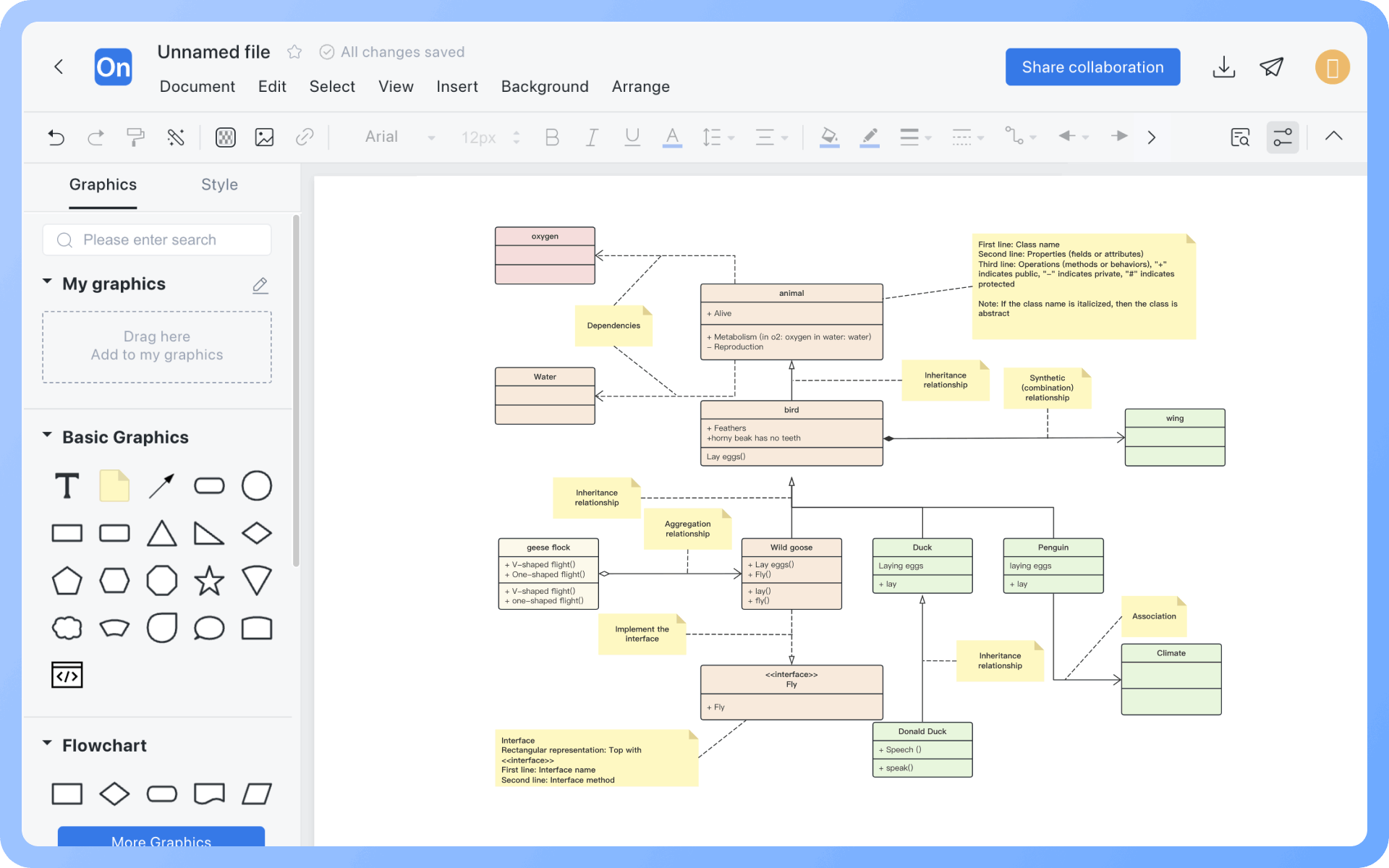This screenshot has width=1389, height=868.
Task: Click the redo icon
Action: pos(95,137)
